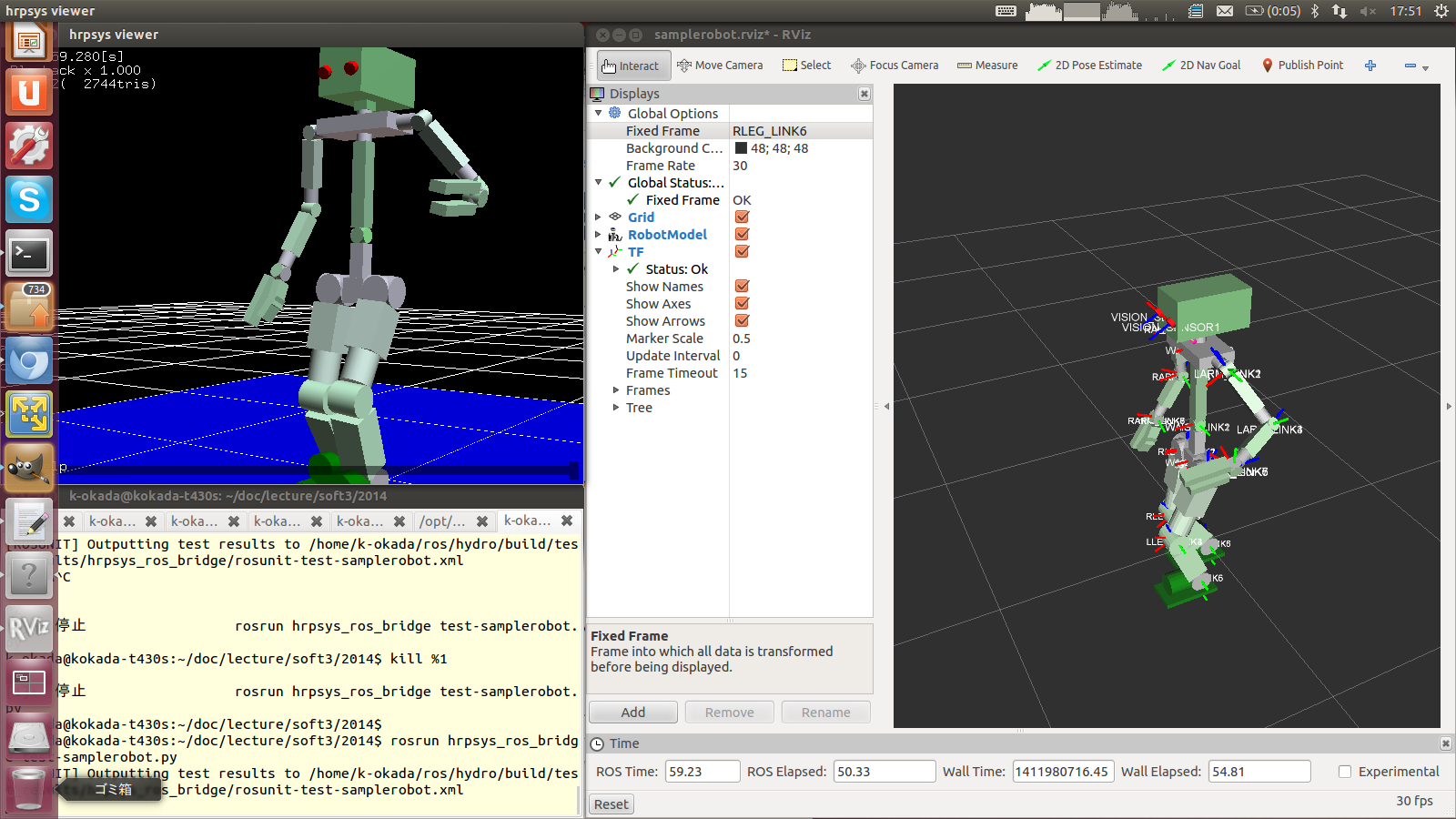1456x819 pixels.
Task: Open the session gear menu in top bar
Action: pos(1441,11)
